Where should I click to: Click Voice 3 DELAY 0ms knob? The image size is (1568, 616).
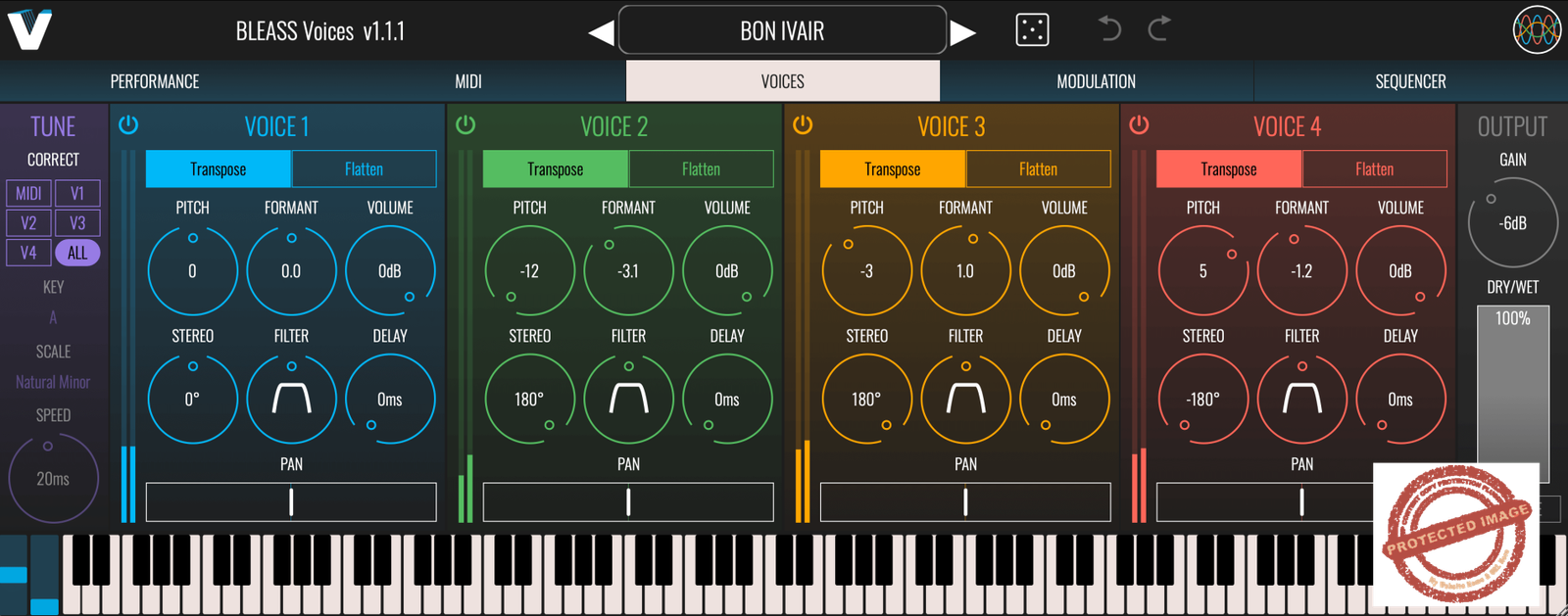[1064, 400]
